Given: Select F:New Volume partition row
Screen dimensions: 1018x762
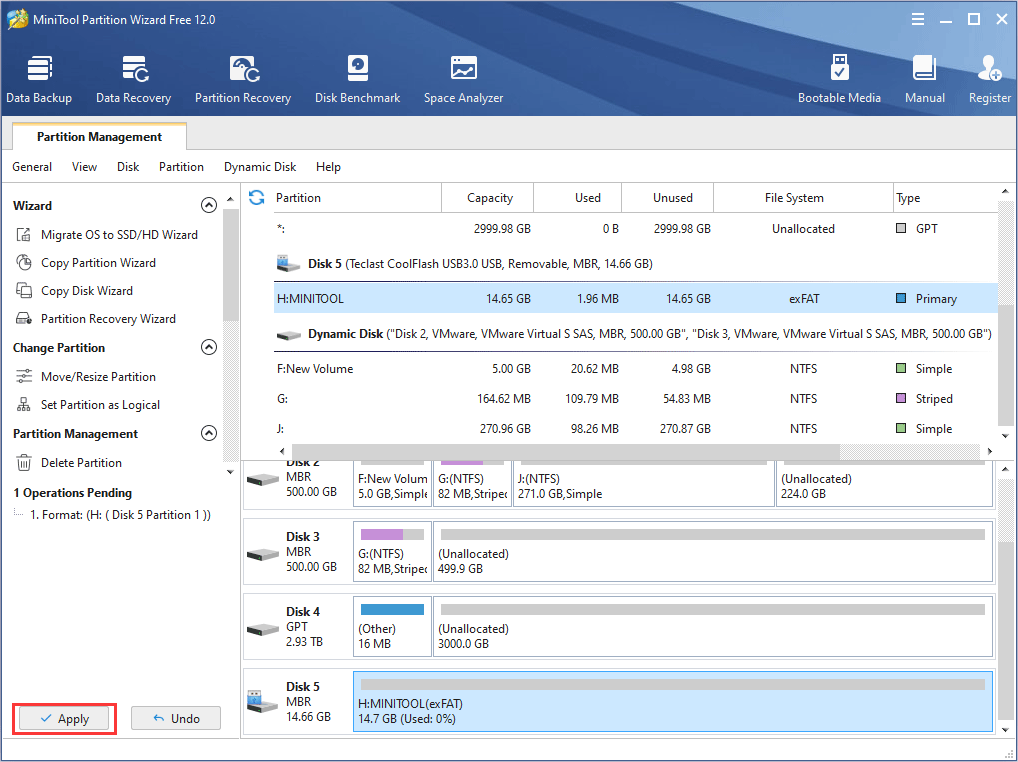Looking at the screenshot, I should [x=636, y=369].
